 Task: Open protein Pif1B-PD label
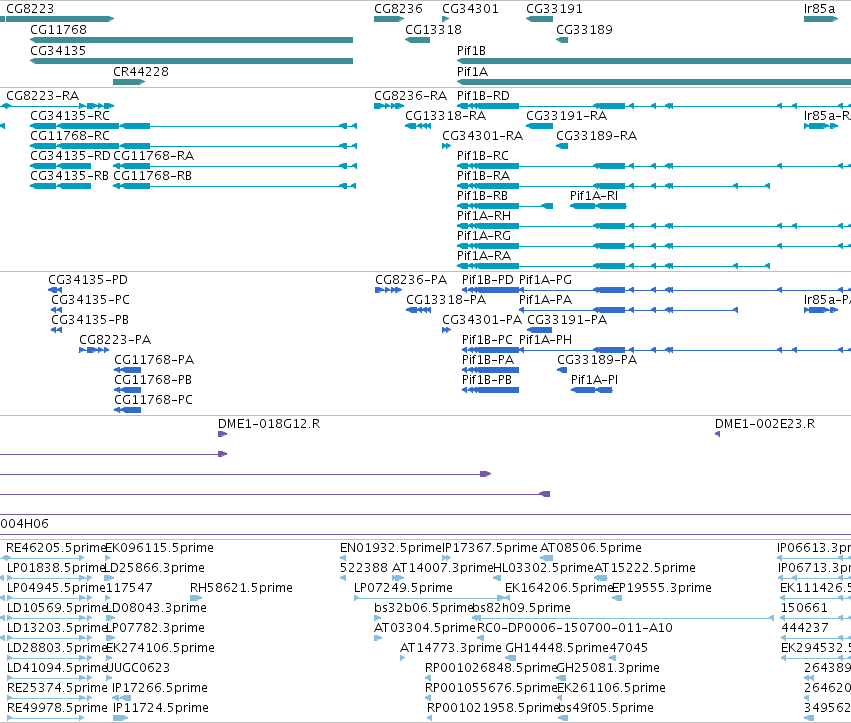pyautogui.click(x=487, y=280)
